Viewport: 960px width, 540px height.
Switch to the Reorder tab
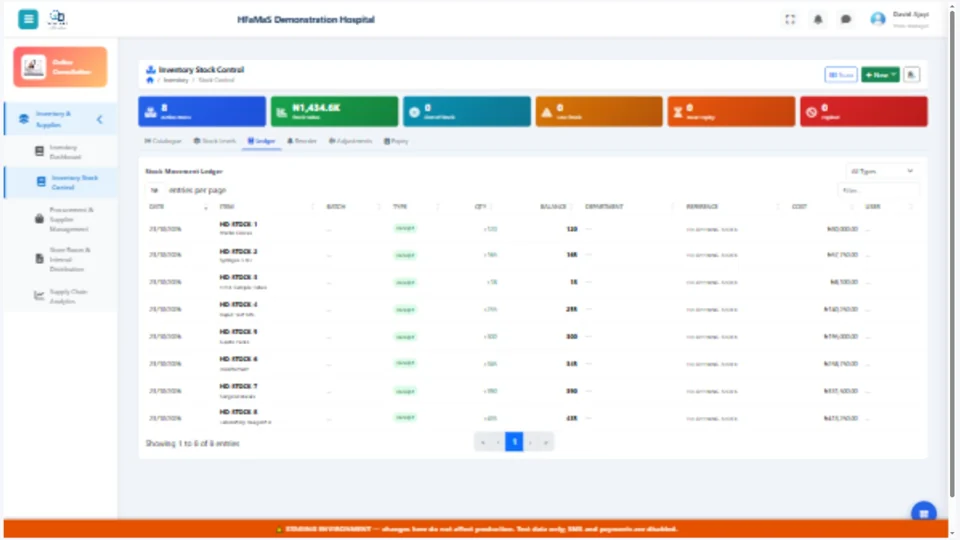302,141
